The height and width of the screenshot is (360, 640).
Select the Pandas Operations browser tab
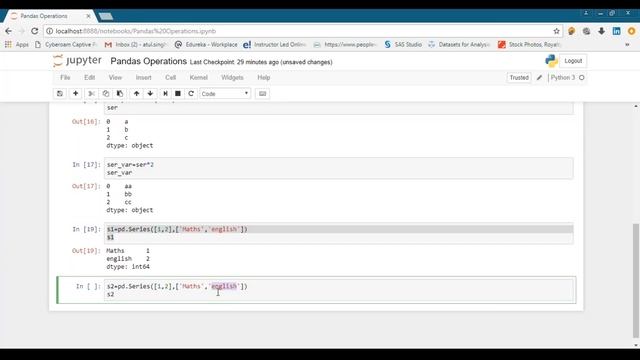coord(50,16)
